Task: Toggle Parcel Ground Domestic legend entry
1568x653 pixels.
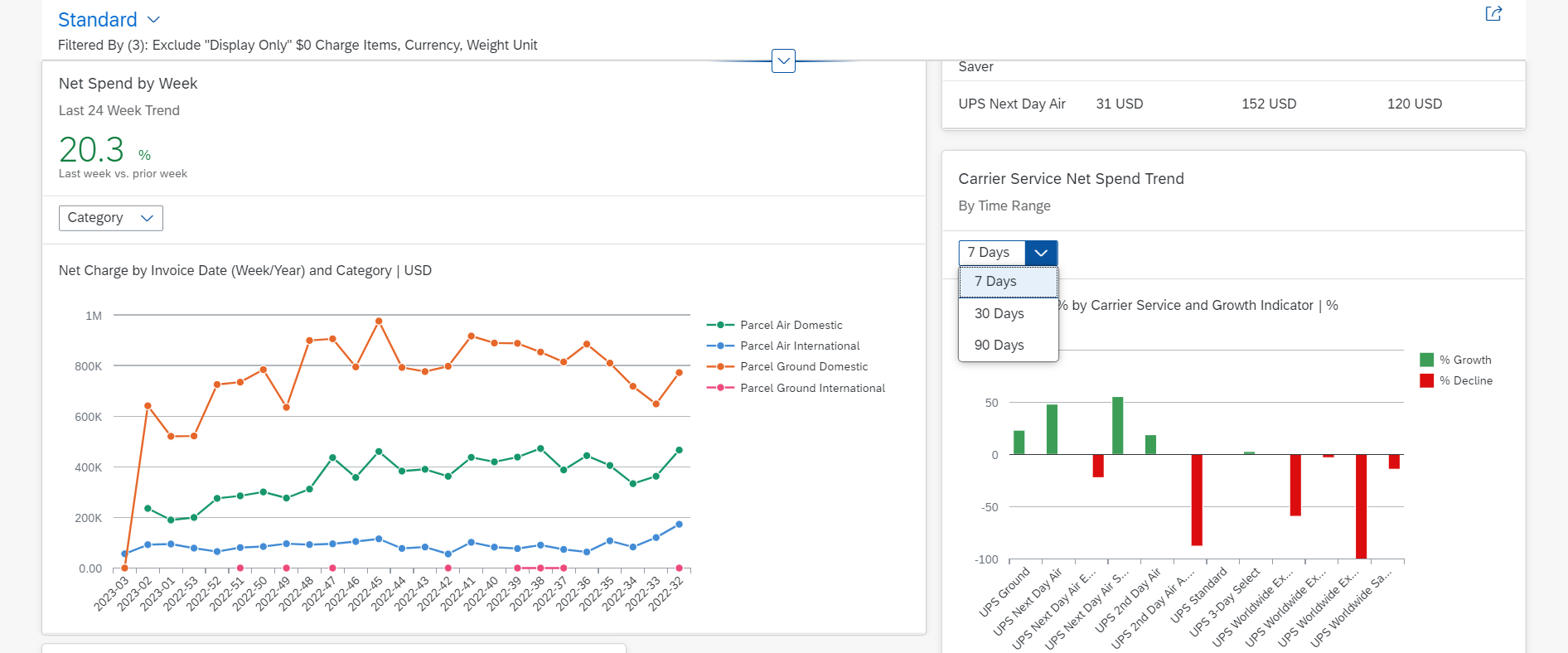Action: [787, 366]
